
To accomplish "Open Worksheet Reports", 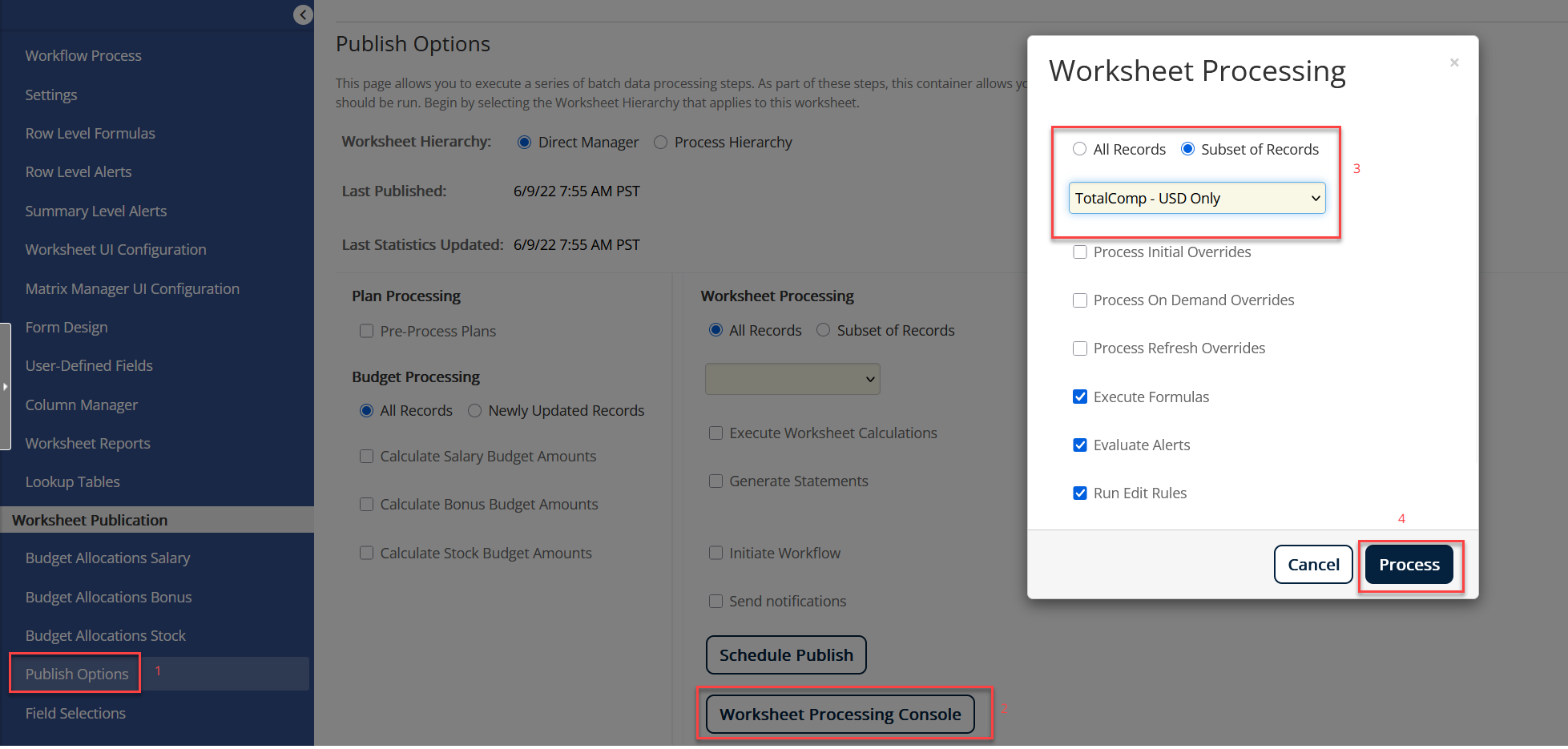I will click(88, 443).
